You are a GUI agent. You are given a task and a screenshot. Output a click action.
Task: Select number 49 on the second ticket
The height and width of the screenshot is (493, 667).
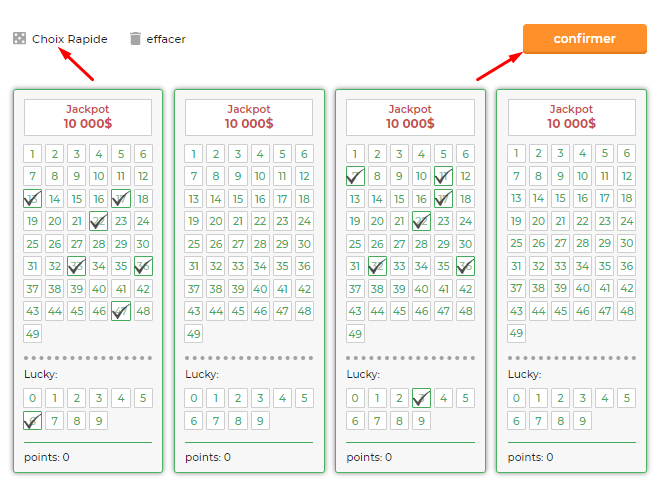pos(194,333)
